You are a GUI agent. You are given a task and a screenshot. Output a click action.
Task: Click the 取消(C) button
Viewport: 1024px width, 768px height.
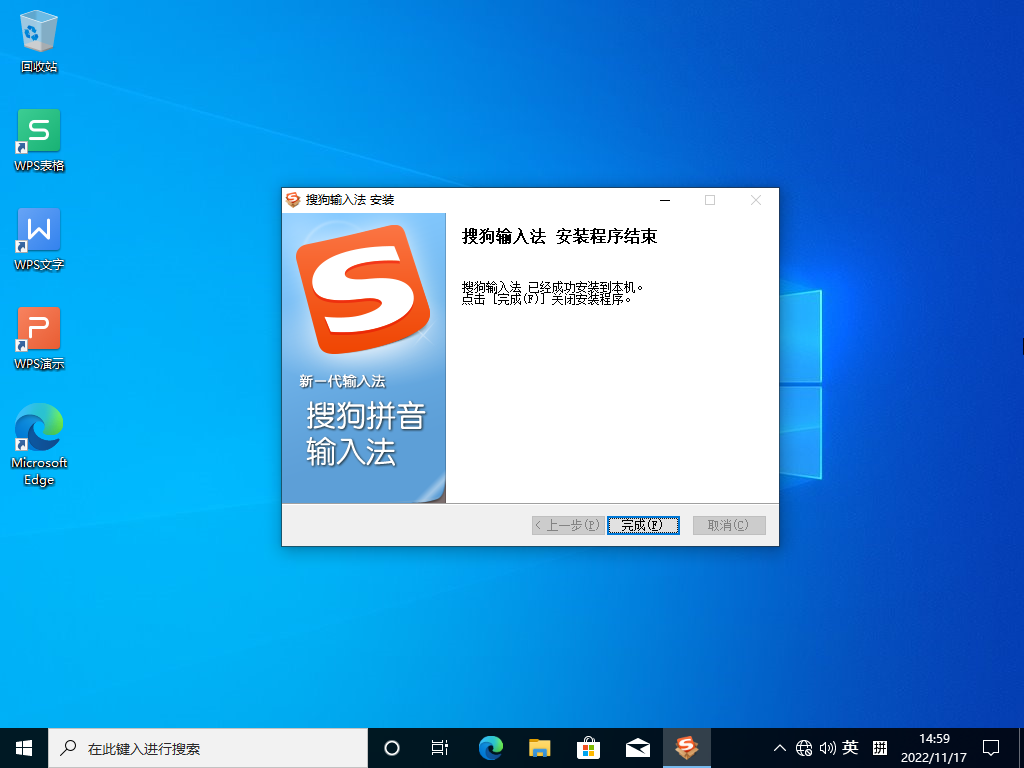click(729, 525)
